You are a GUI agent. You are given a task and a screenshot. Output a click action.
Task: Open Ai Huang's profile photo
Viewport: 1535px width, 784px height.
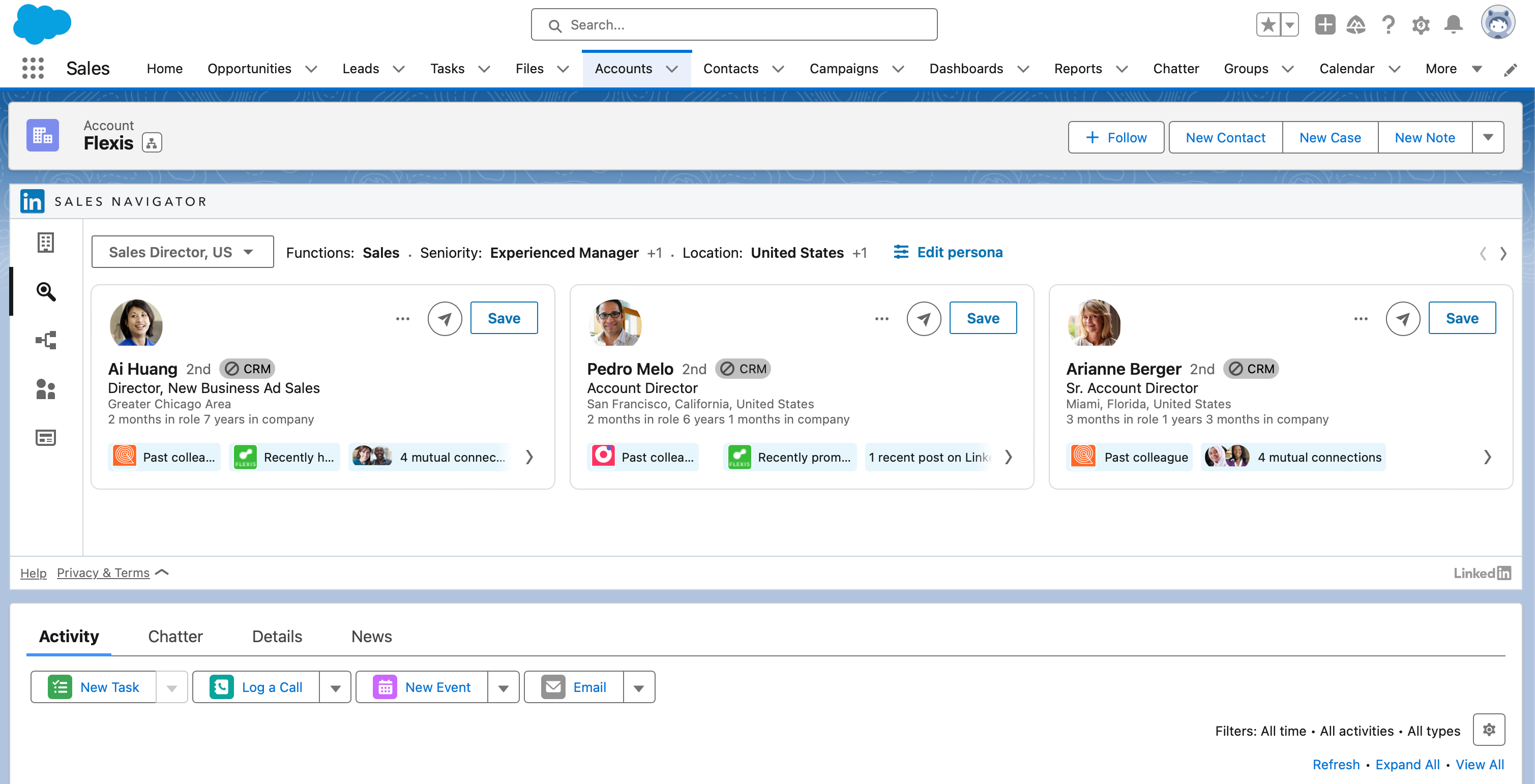pos(136,322)
